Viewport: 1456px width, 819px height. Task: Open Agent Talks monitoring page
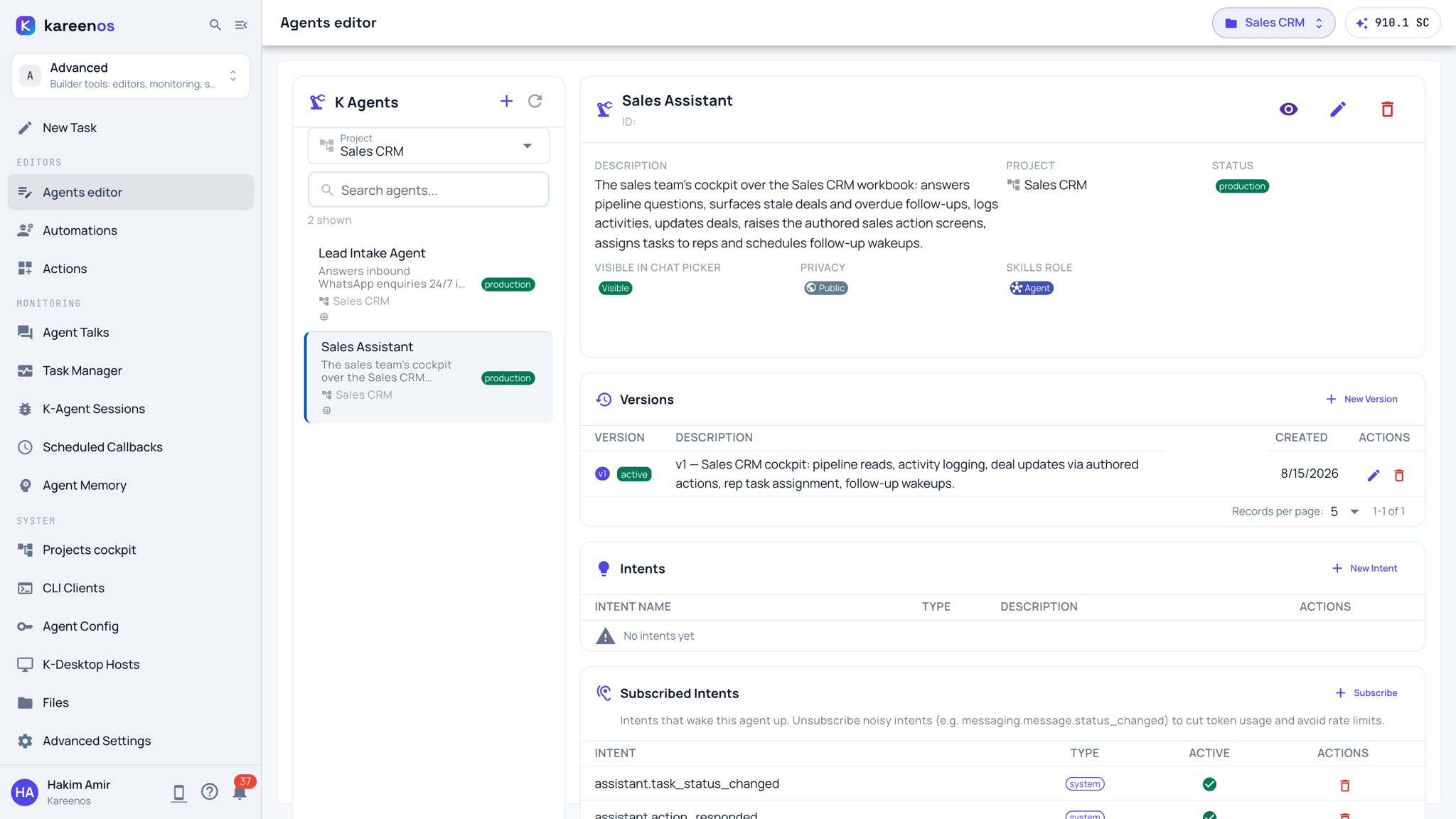click(x=131, y=333)
